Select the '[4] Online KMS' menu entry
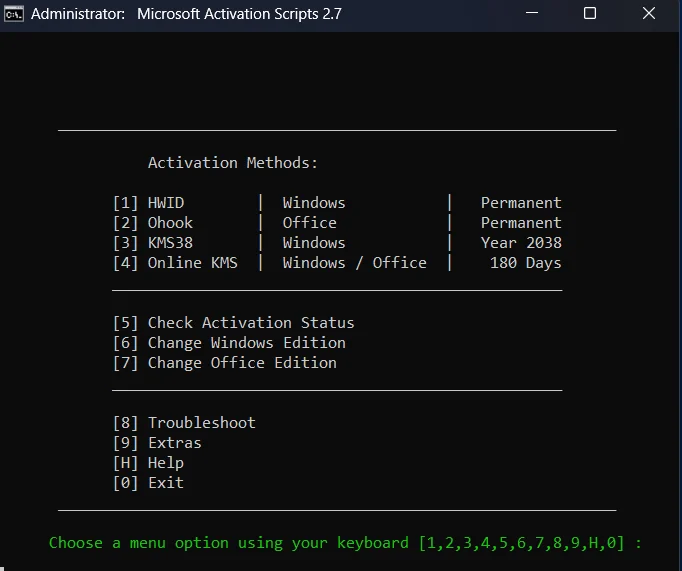 (x=175, y=263)
